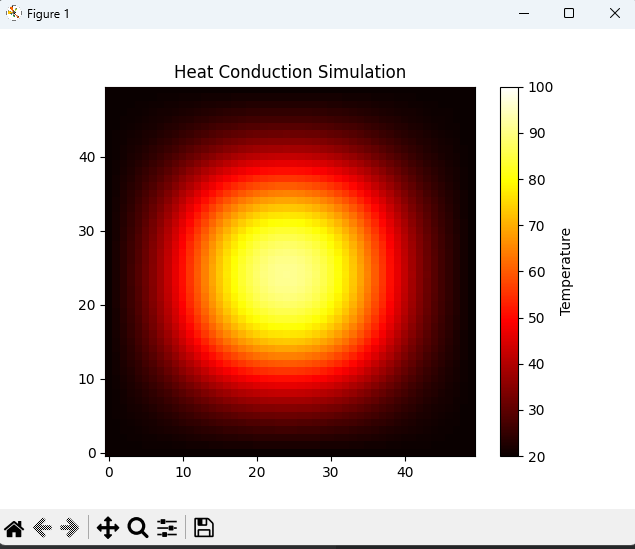Viewport: 635px width, 549px height.
Task: Click the dark bottom of the colorbar
Action: pyautogui.click(x=510, y=450)
